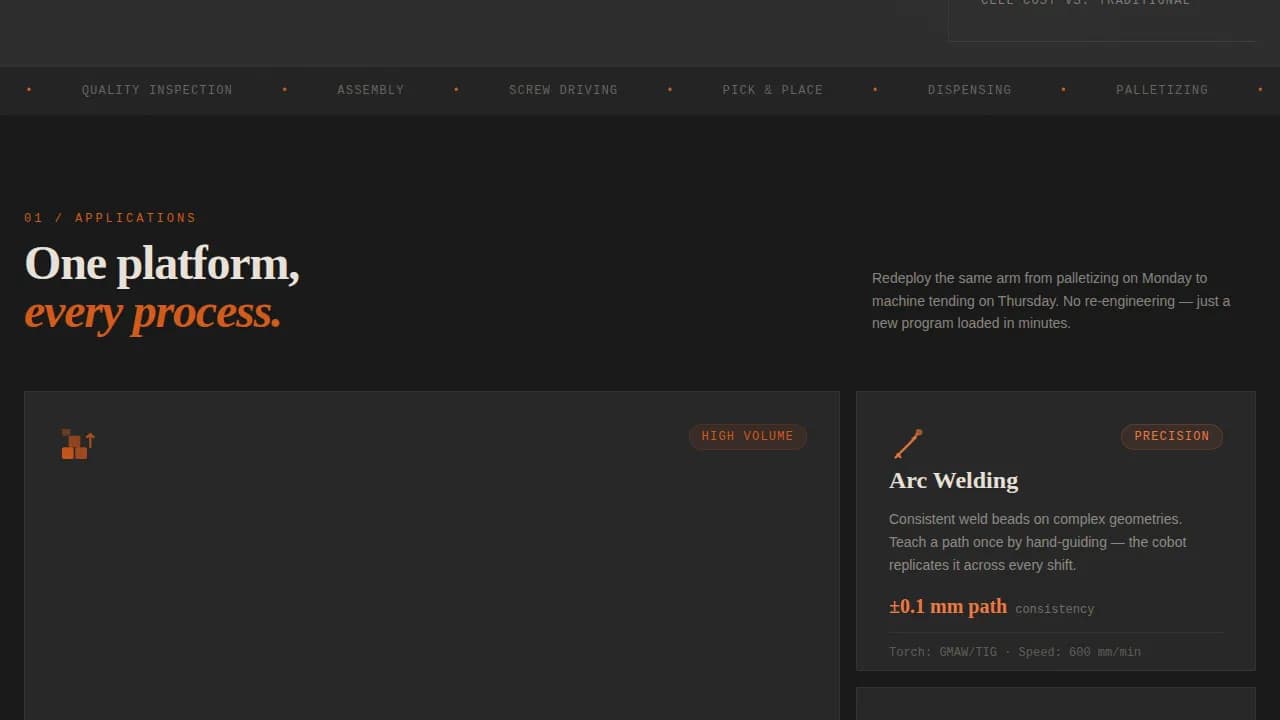Click the orange palletizing boxes icon

click(x=76, y=443)
